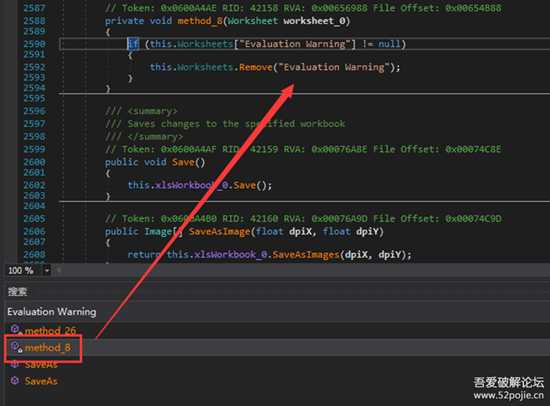The height and width of the screenshot is (406, 550).
Task: Click the method_26 result's method icon
Action: coord(15,330)
